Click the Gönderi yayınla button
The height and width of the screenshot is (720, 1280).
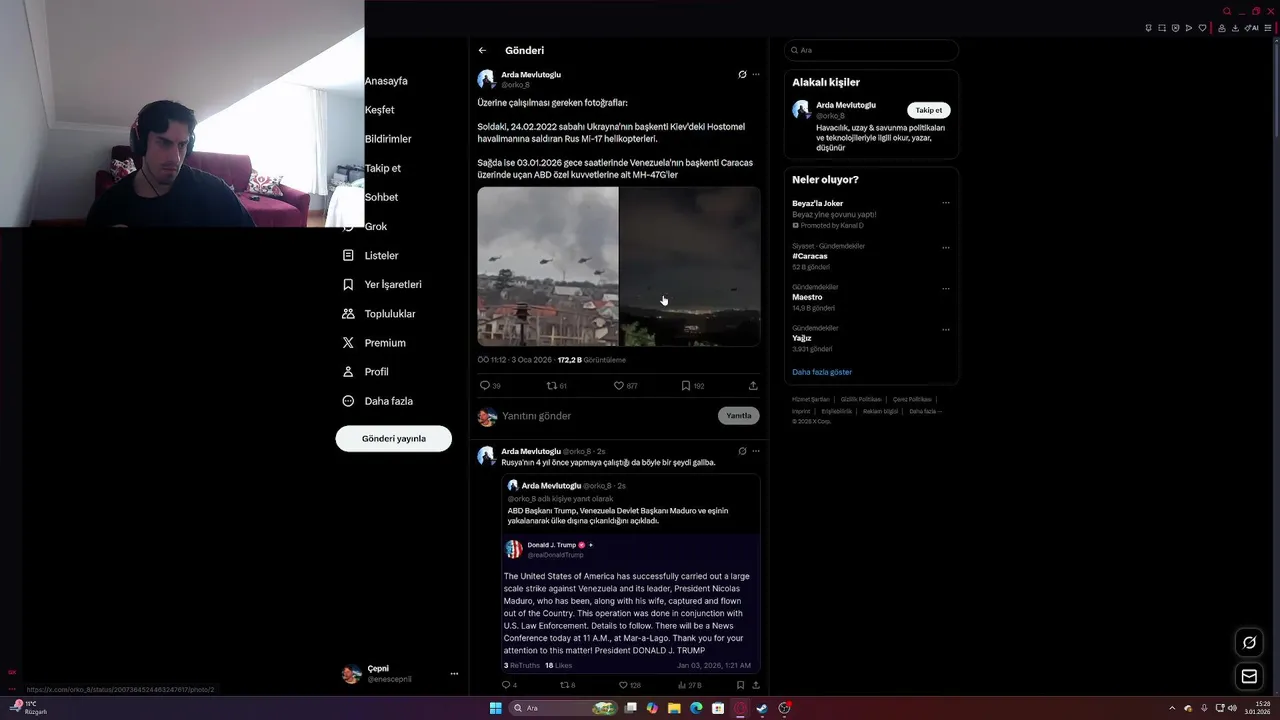click(394, 438)
